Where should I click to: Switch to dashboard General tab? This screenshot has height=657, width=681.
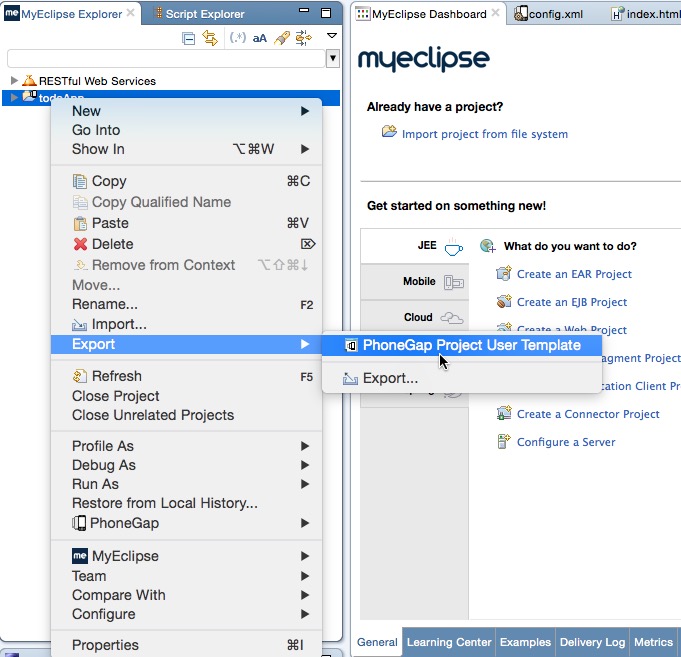(x=377, y=642)
